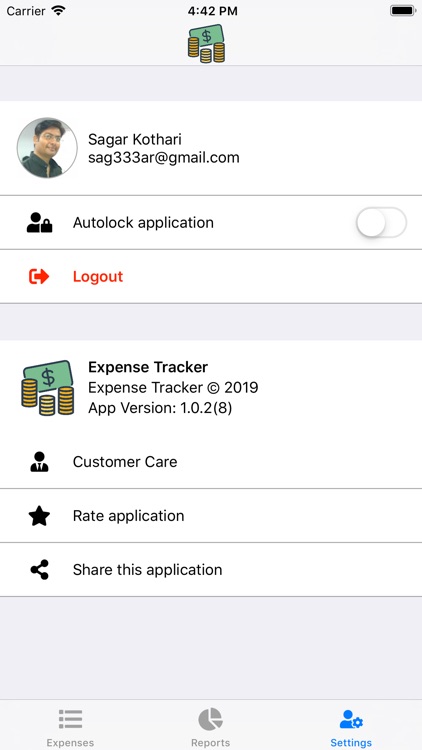Click the Autolock application label
The image size is (422, 750).
pos(143,223)
